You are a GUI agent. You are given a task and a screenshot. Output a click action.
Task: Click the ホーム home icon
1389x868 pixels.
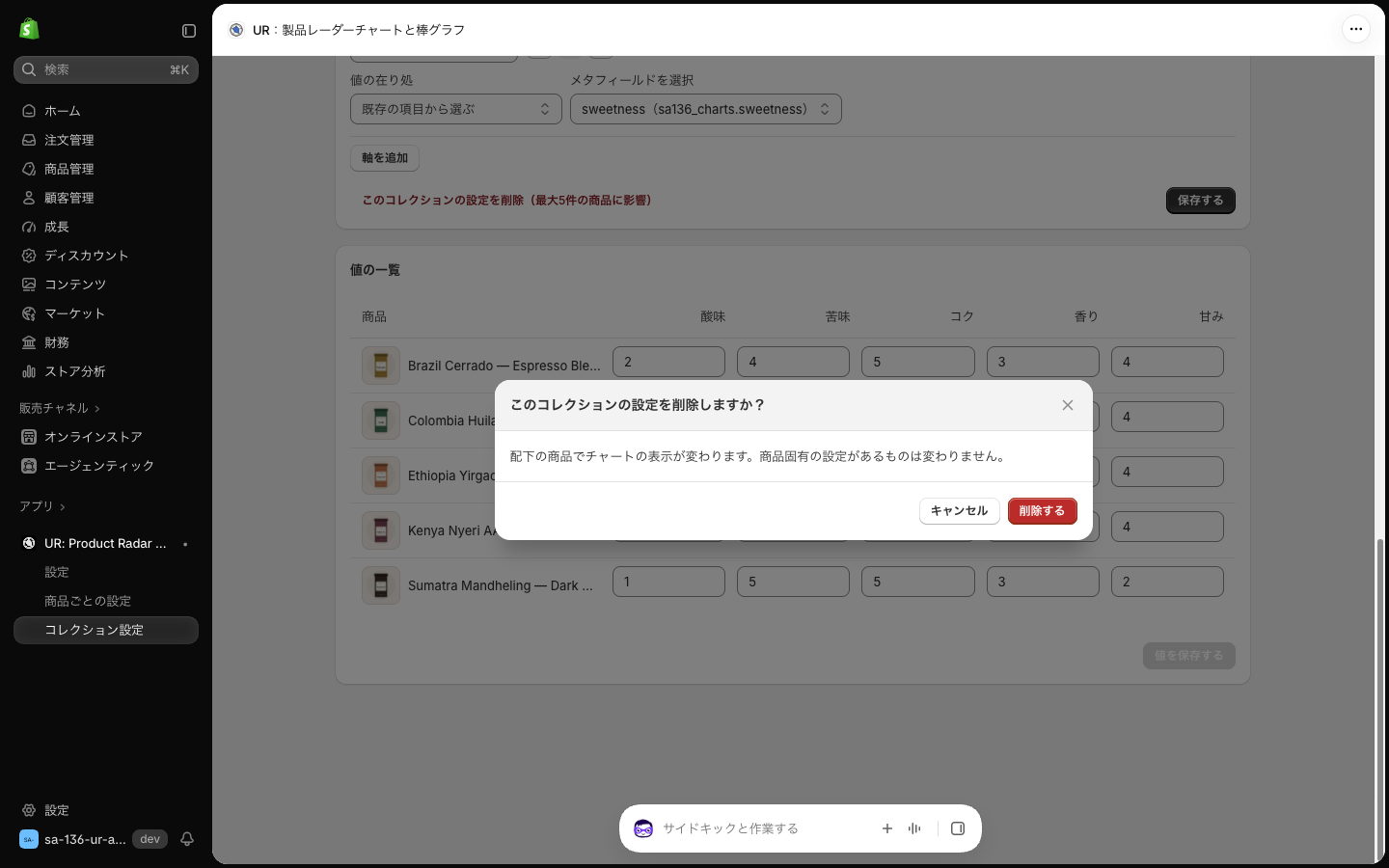tap(29, 111)
